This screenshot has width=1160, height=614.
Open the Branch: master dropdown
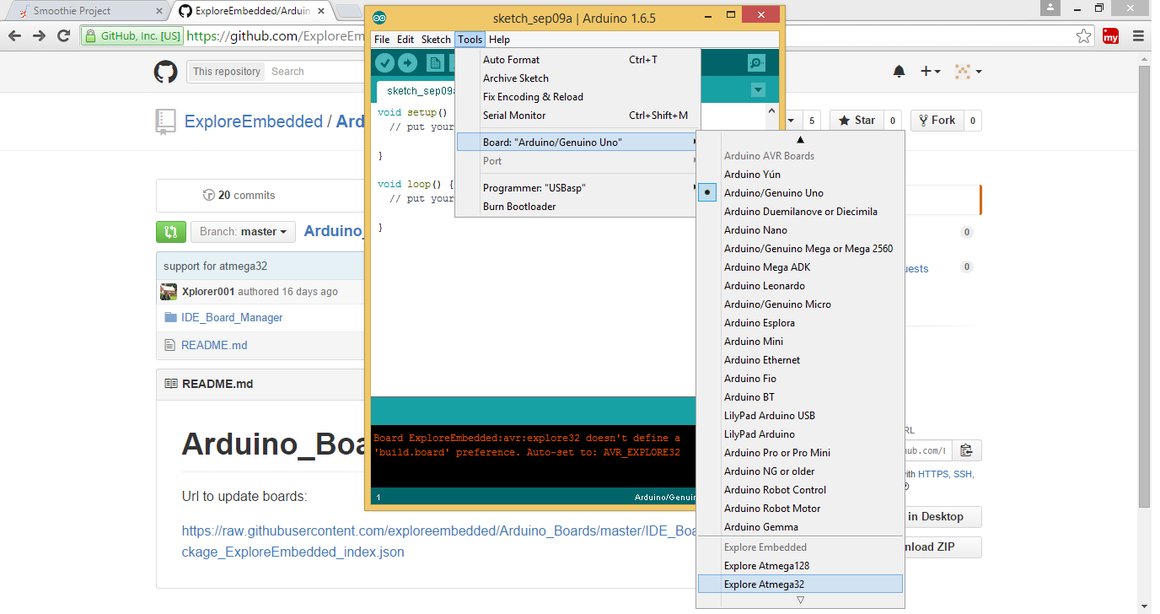pyautogui.click(x=243, y=232)
